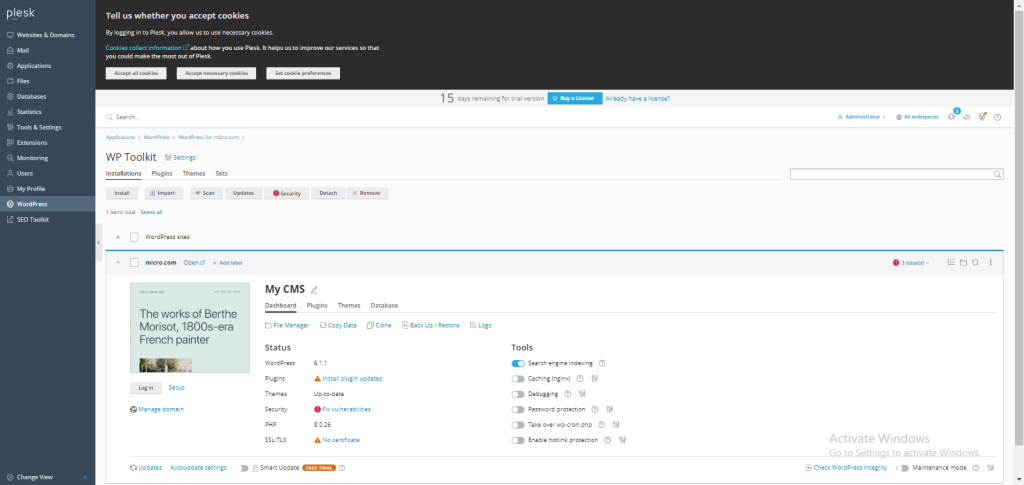Open the three-dot menu for micro.com
Image resolution: width=1024 pixels, height=485 pixels.
(990, 262)
